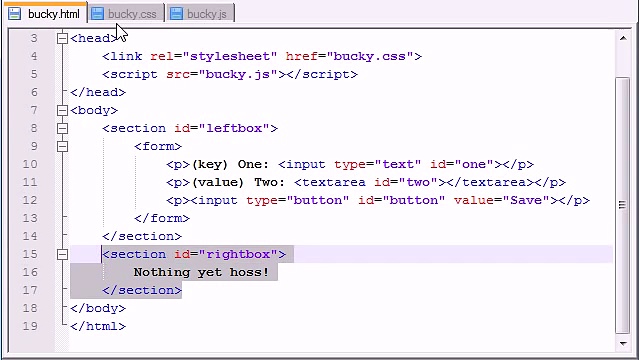Click the "(value) Two:" text

(238, 182)
